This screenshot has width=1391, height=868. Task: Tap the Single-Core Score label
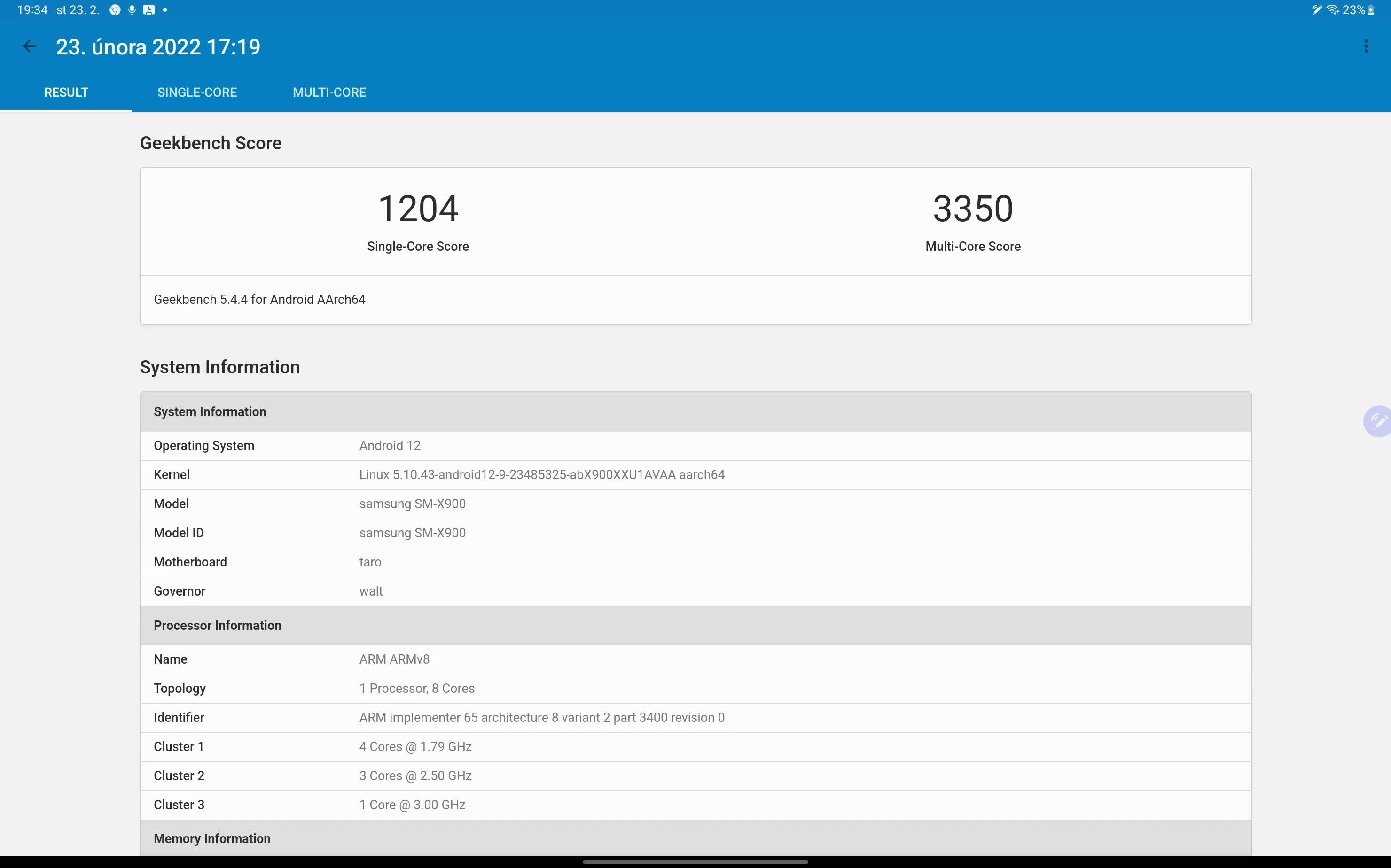(418, 246)
